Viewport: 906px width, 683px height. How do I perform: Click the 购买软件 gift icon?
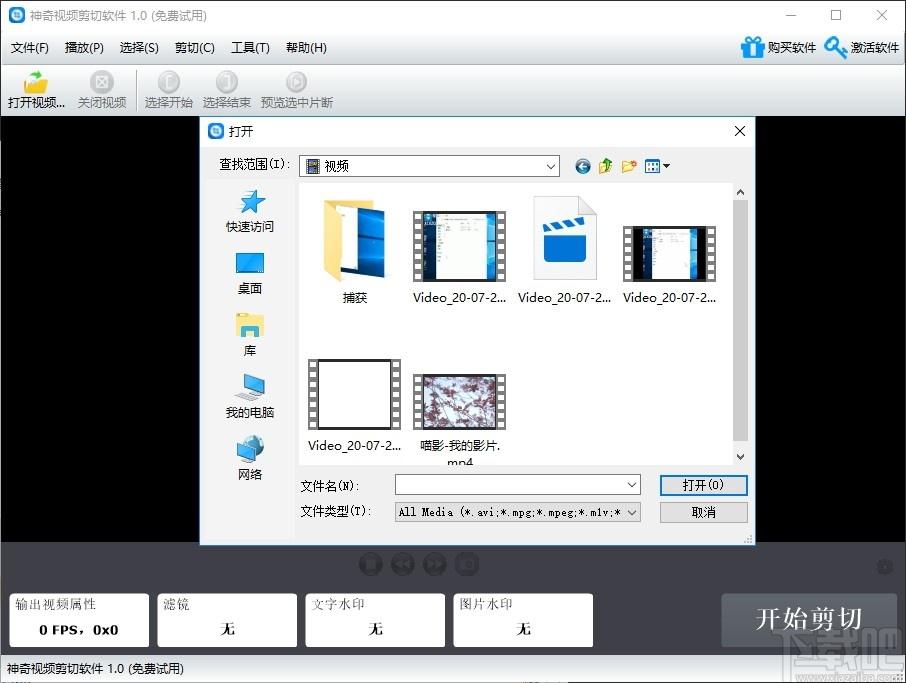coord(752,47)
